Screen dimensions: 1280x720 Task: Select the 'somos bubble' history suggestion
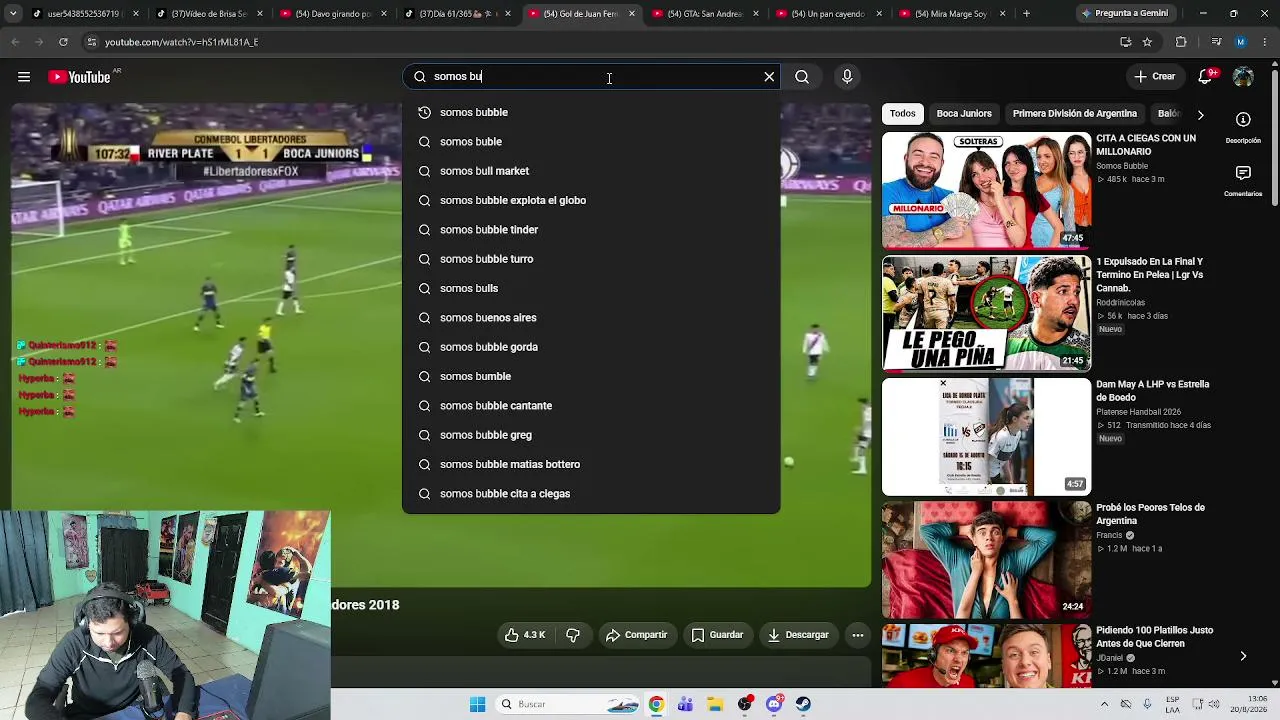(591, 112)
